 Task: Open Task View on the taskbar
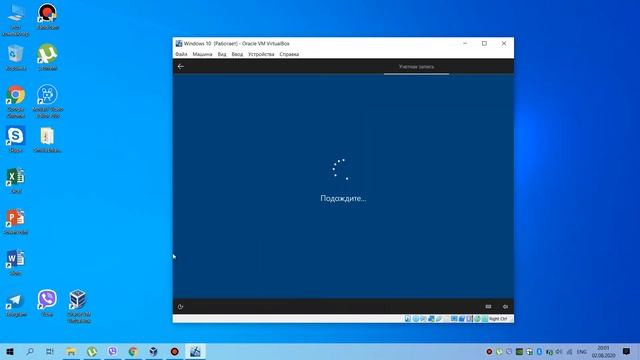pos(50,351)
